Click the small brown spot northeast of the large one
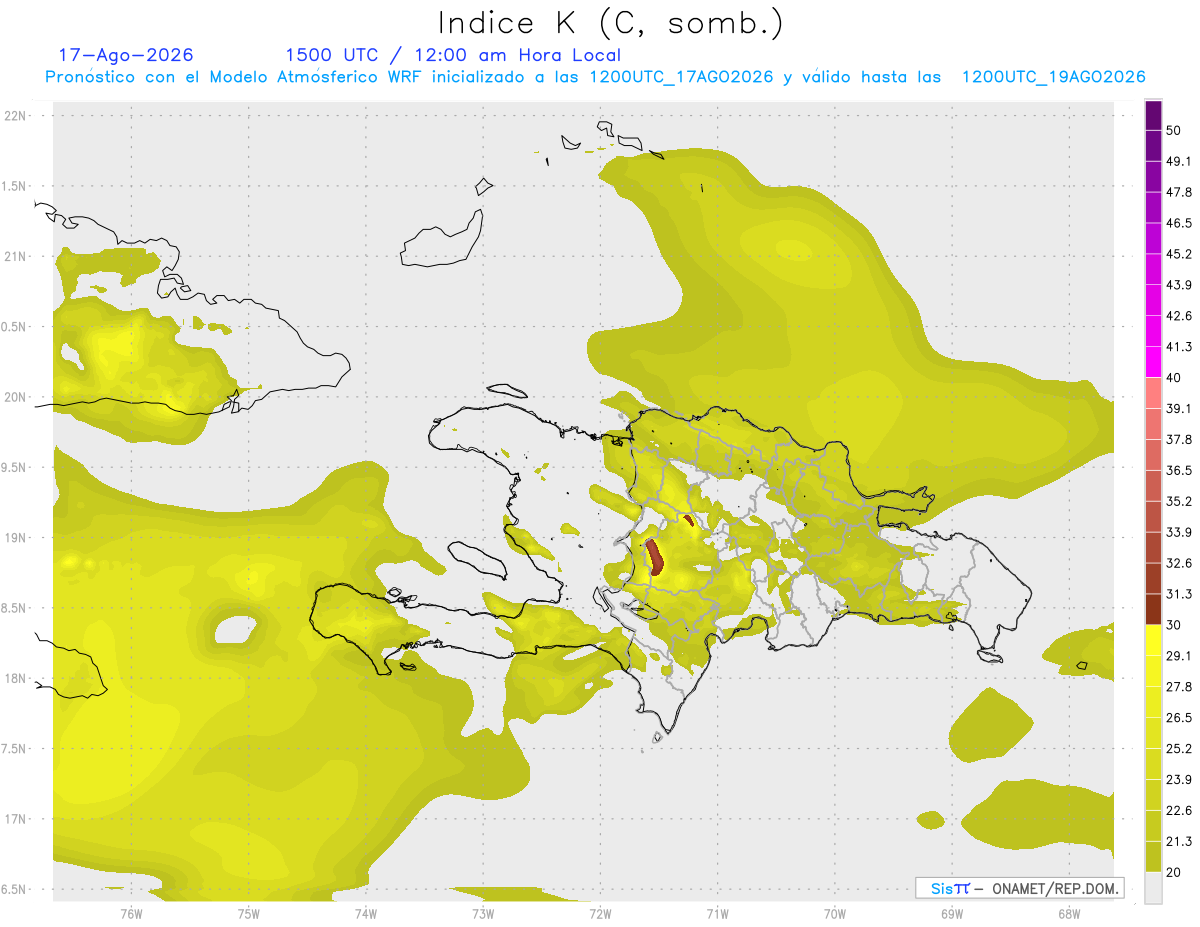The width and height of the screenshot is (1200, 927). click(689, 520)
